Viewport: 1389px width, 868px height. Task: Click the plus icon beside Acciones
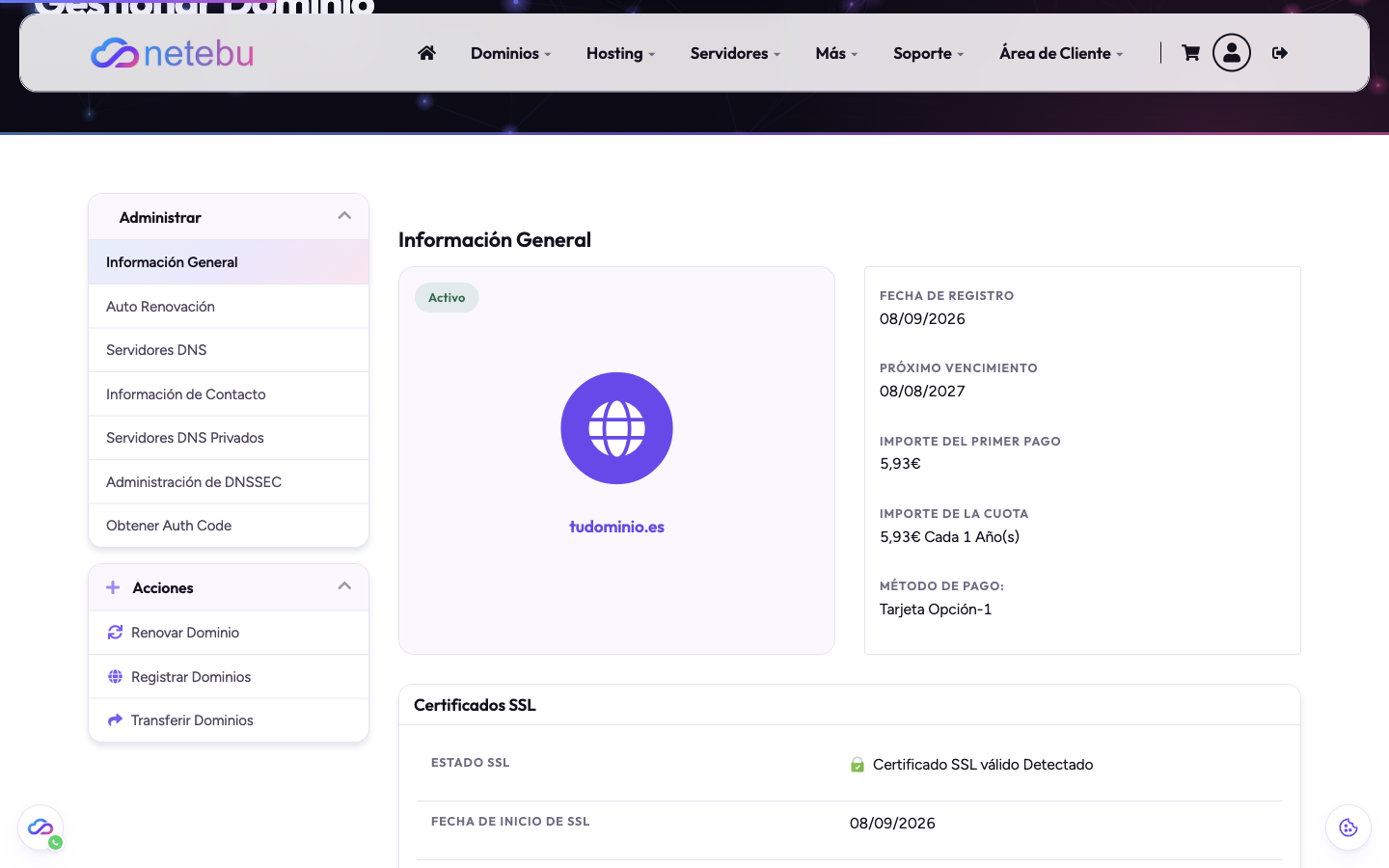(x=113, y=587)
